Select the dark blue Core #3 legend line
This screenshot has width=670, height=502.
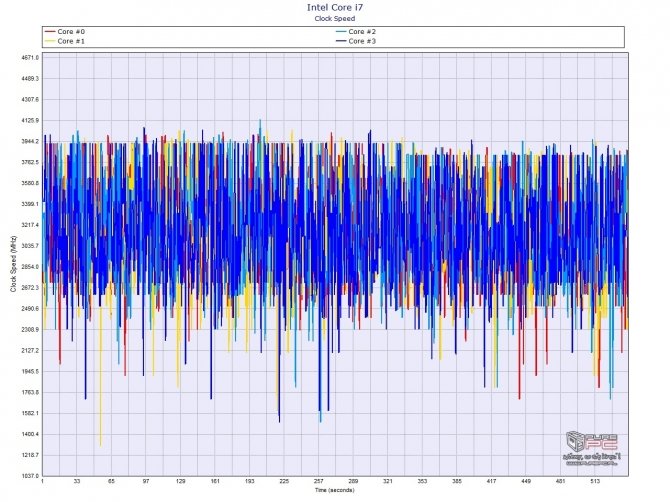click(x=341, y=41)
